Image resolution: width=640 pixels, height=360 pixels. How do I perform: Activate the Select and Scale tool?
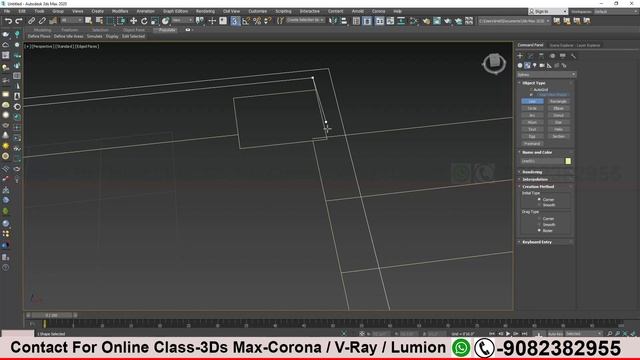point(155,21)
